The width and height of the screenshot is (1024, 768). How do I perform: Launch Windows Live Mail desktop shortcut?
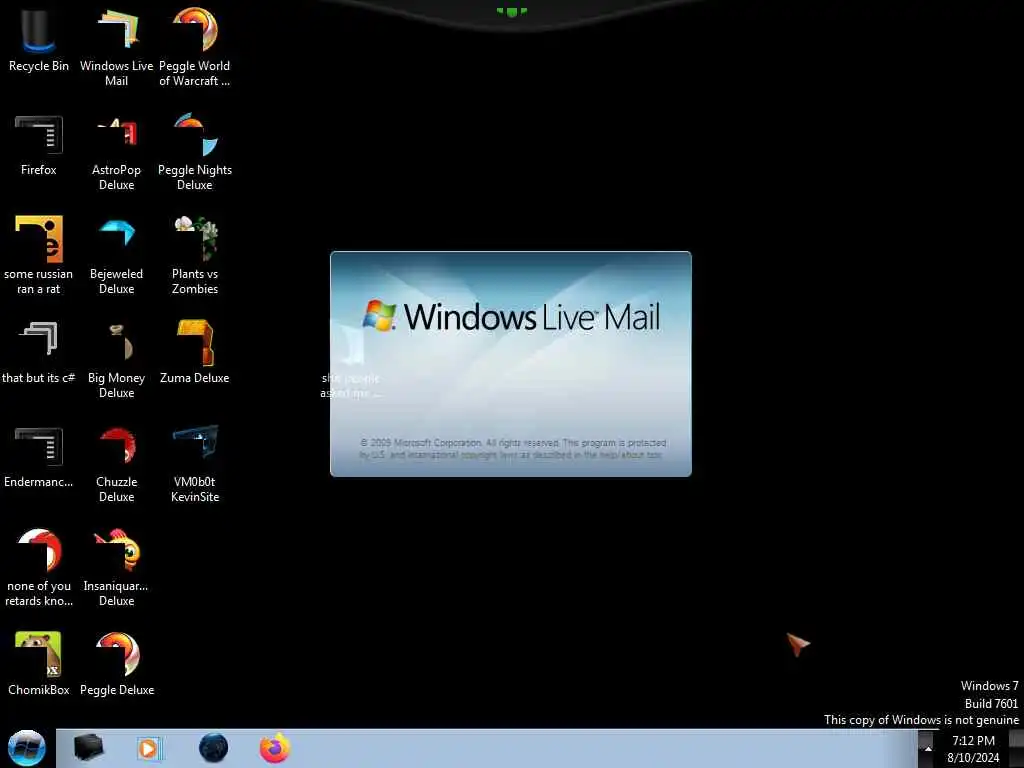116,46
